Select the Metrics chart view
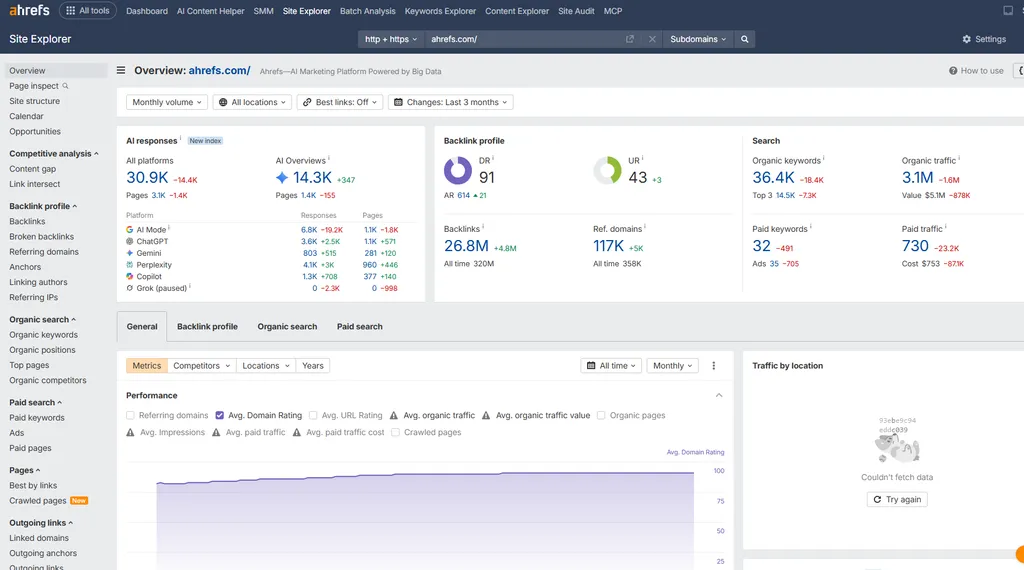 (x=146, y=366)
